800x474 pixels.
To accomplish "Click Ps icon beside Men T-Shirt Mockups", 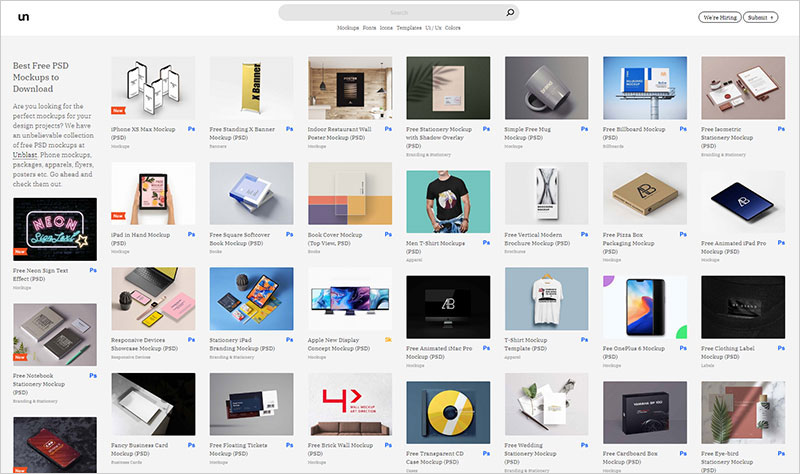I will [x=486, y=243].
